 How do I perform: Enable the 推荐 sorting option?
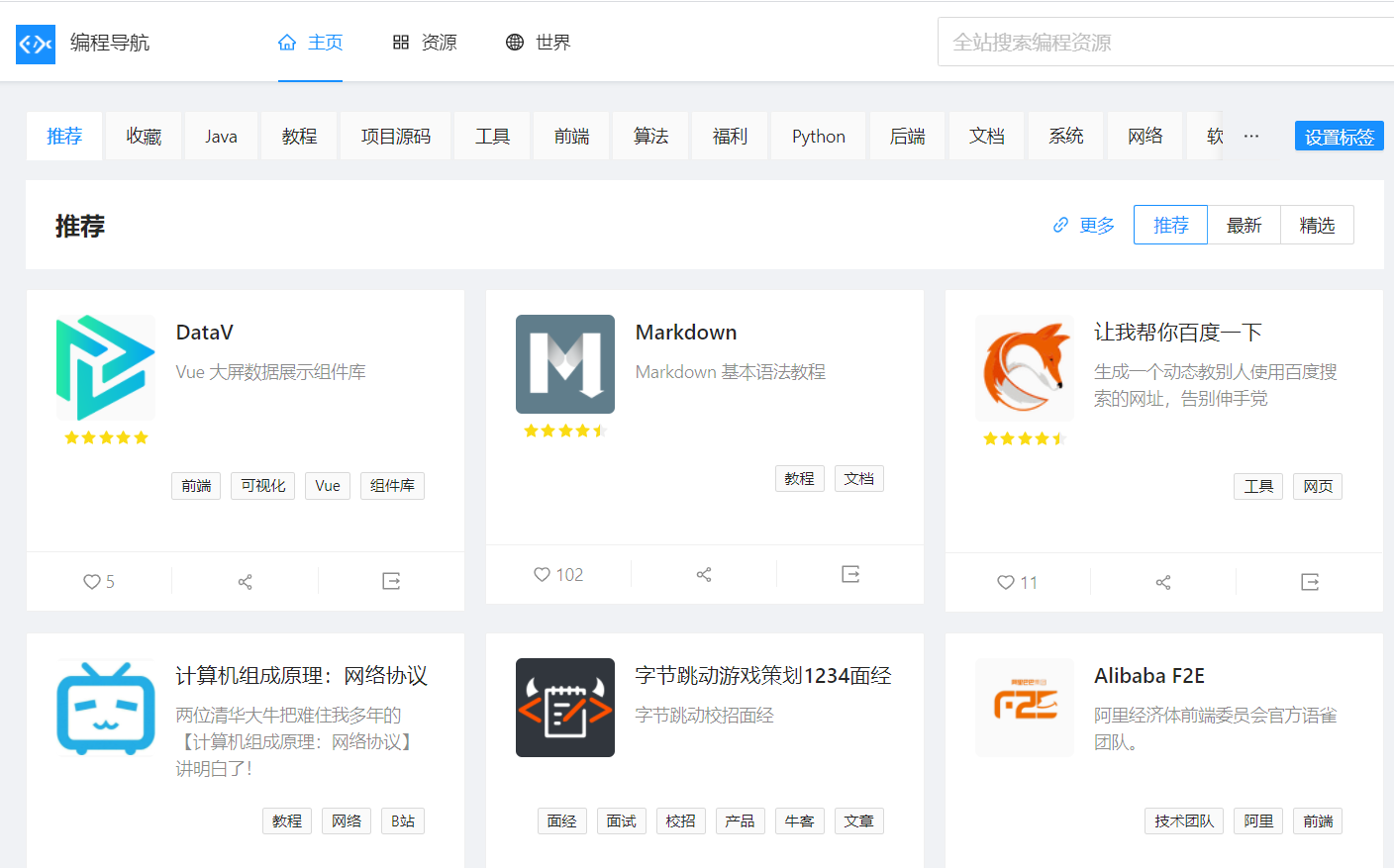click(1170, 225)
